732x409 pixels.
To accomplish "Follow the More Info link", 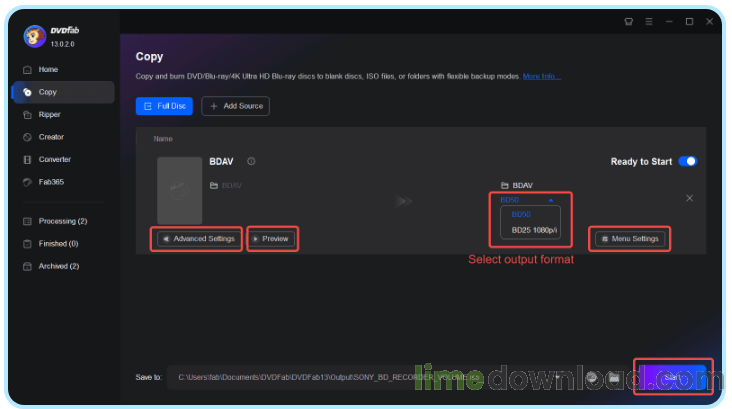I will (x=541, y=76).
